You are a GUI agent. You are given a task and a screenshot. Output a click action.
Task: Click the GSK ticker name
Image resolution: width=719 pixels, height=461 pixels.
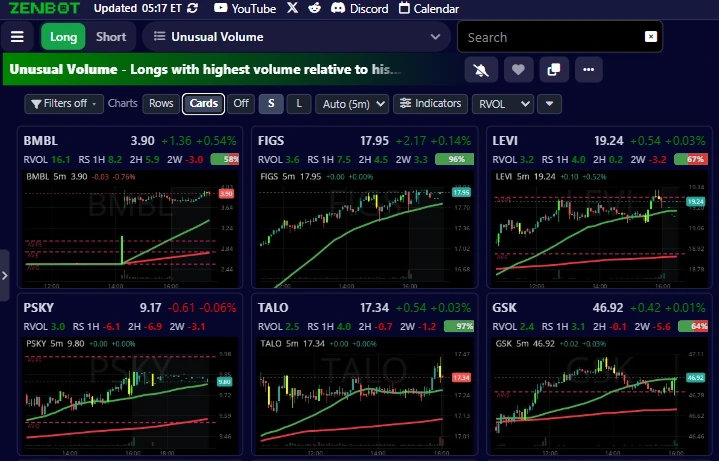pos(504,307)
